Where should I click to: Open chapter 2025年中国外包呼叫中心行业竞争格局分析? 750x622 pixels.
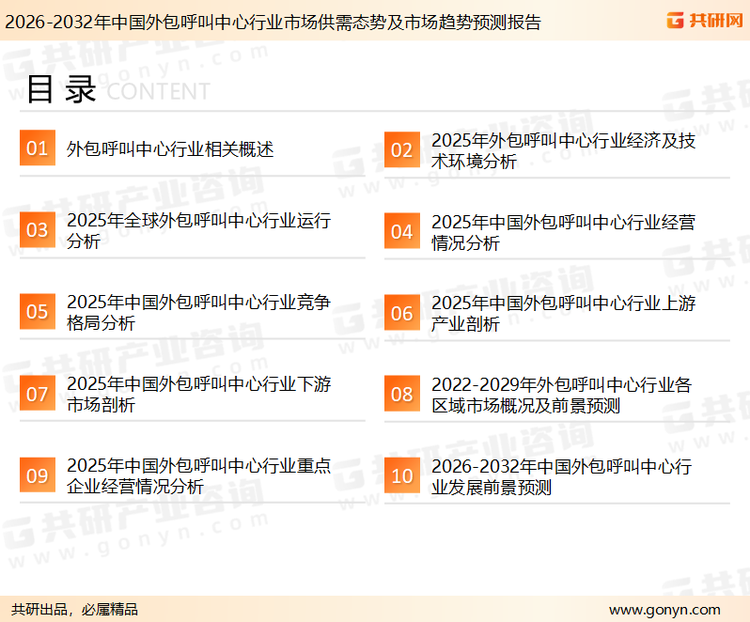pos(199,312)
